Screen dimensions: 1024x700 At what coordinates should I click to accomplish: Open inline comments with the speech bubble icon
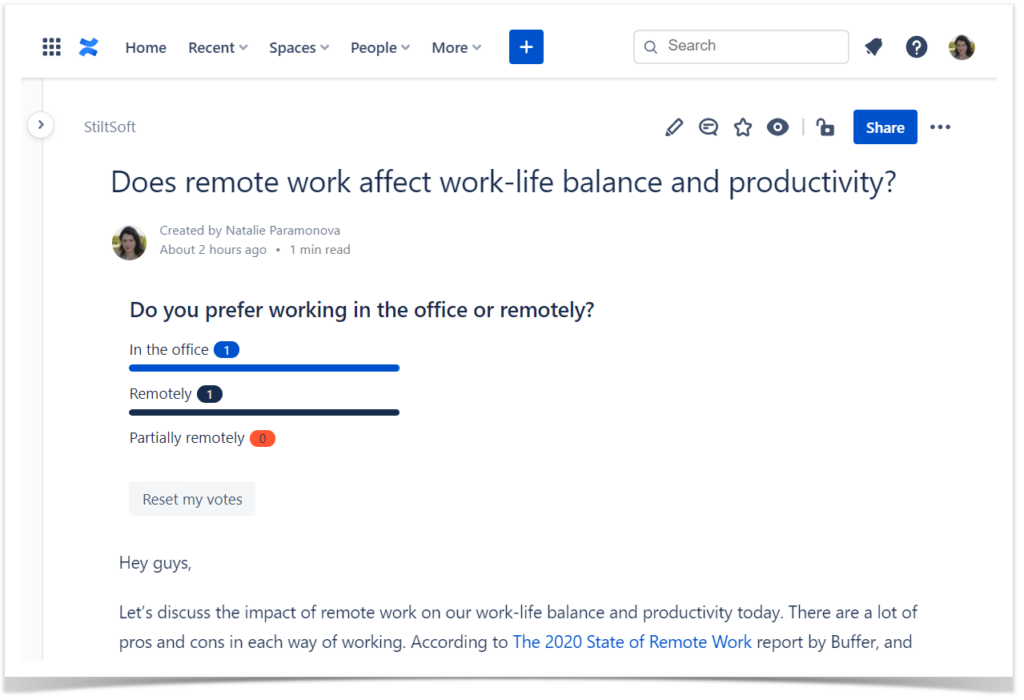click(708, 127)
